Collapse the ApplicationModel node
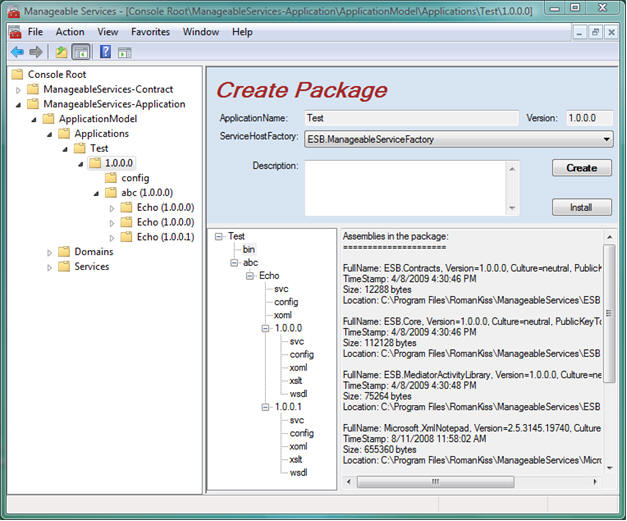Image resolution: width=627 pixels, height=521 pixels. click(34, 120)
